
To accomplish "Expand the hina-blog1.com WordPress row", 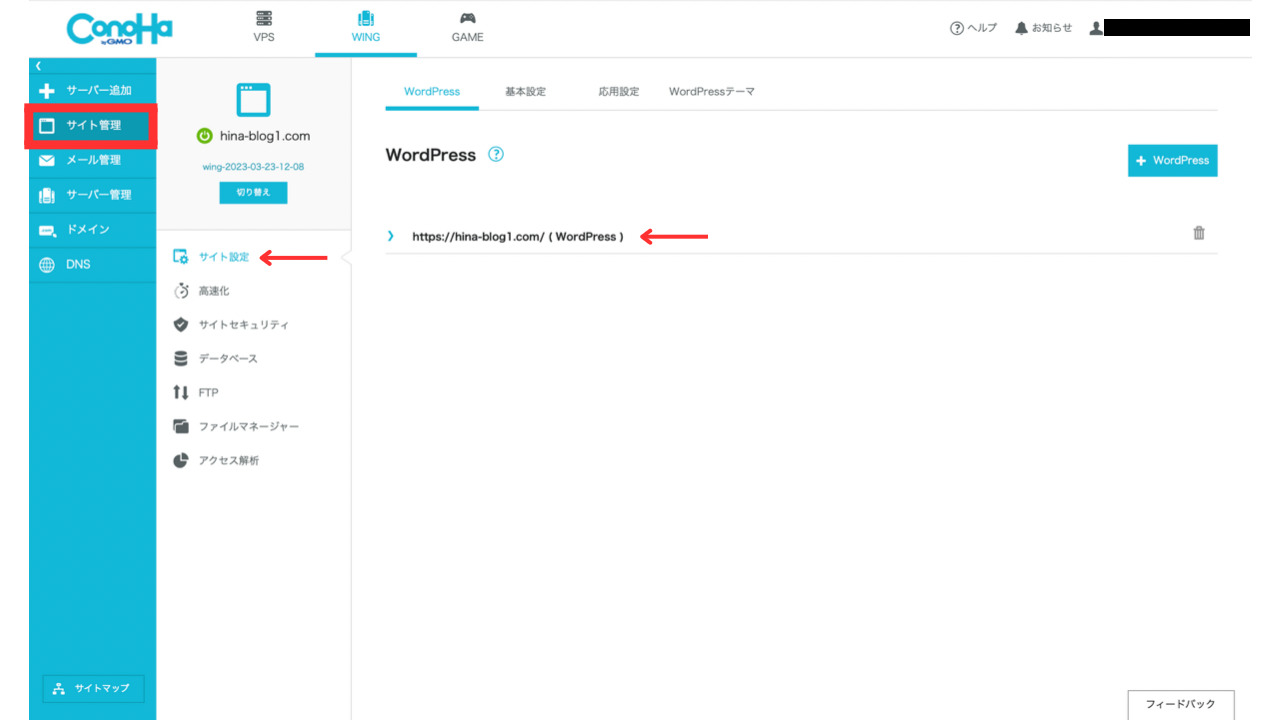I will point(391,236).
